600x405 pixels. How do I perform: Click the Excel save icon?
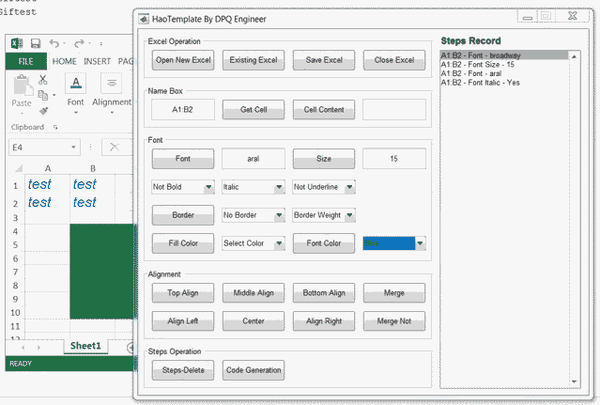(36, 44)
